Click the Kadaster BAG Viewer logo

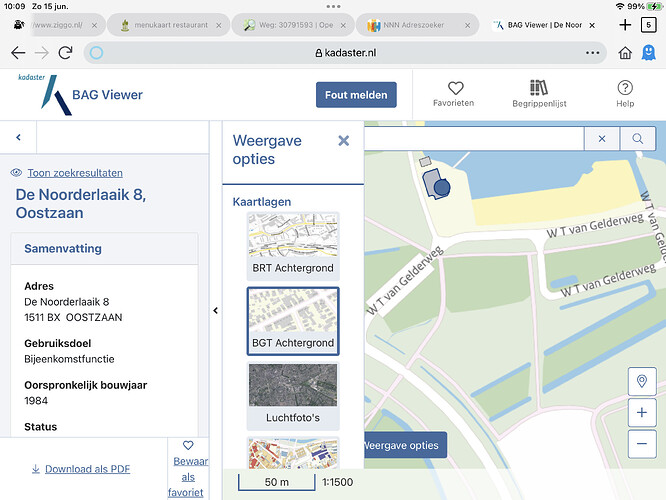(80, 94)
